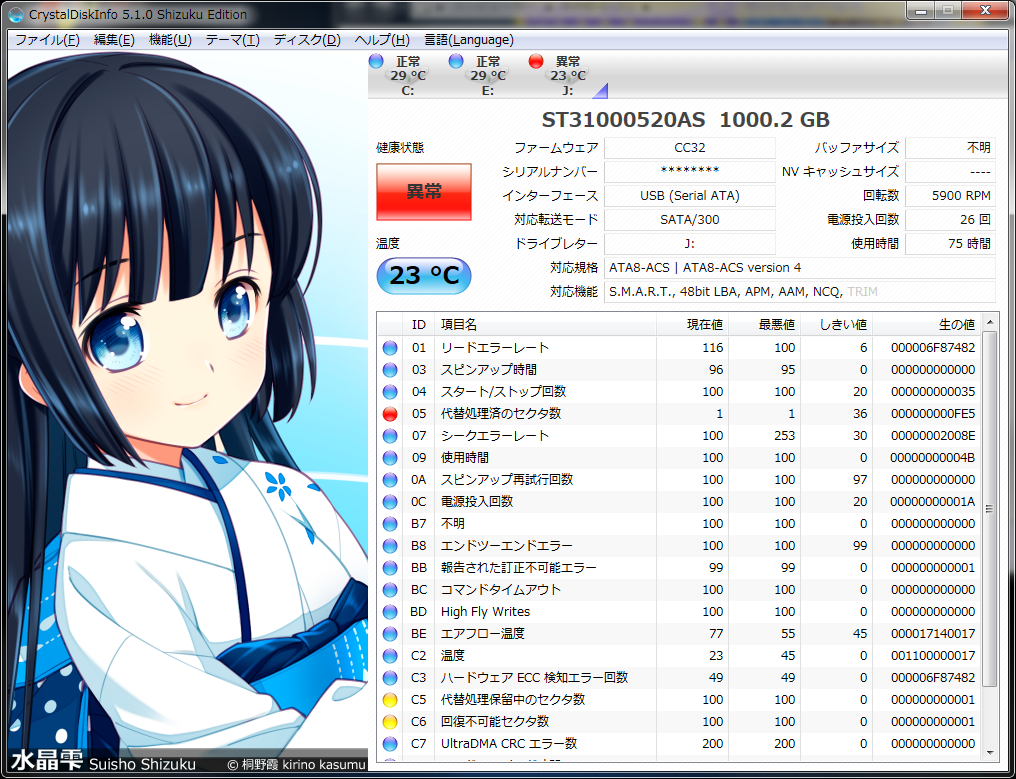Select the row シークエラーレート
The image size is (1016, 779).
click(678, 436)
